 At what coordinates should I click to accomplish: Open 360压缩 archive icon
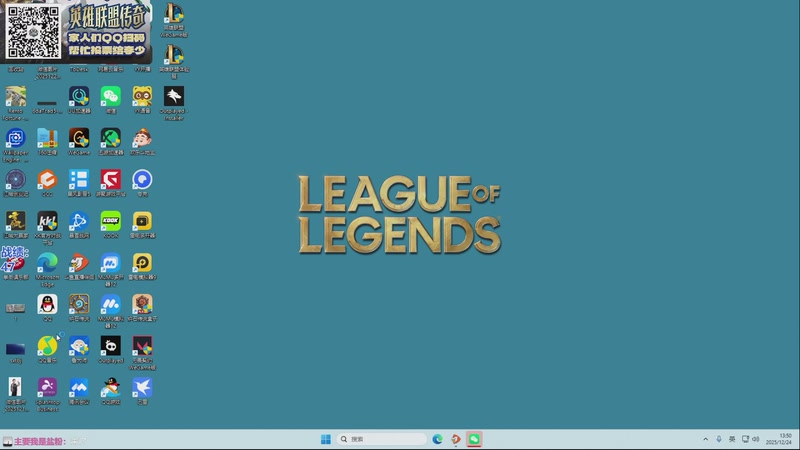[47, 138]
